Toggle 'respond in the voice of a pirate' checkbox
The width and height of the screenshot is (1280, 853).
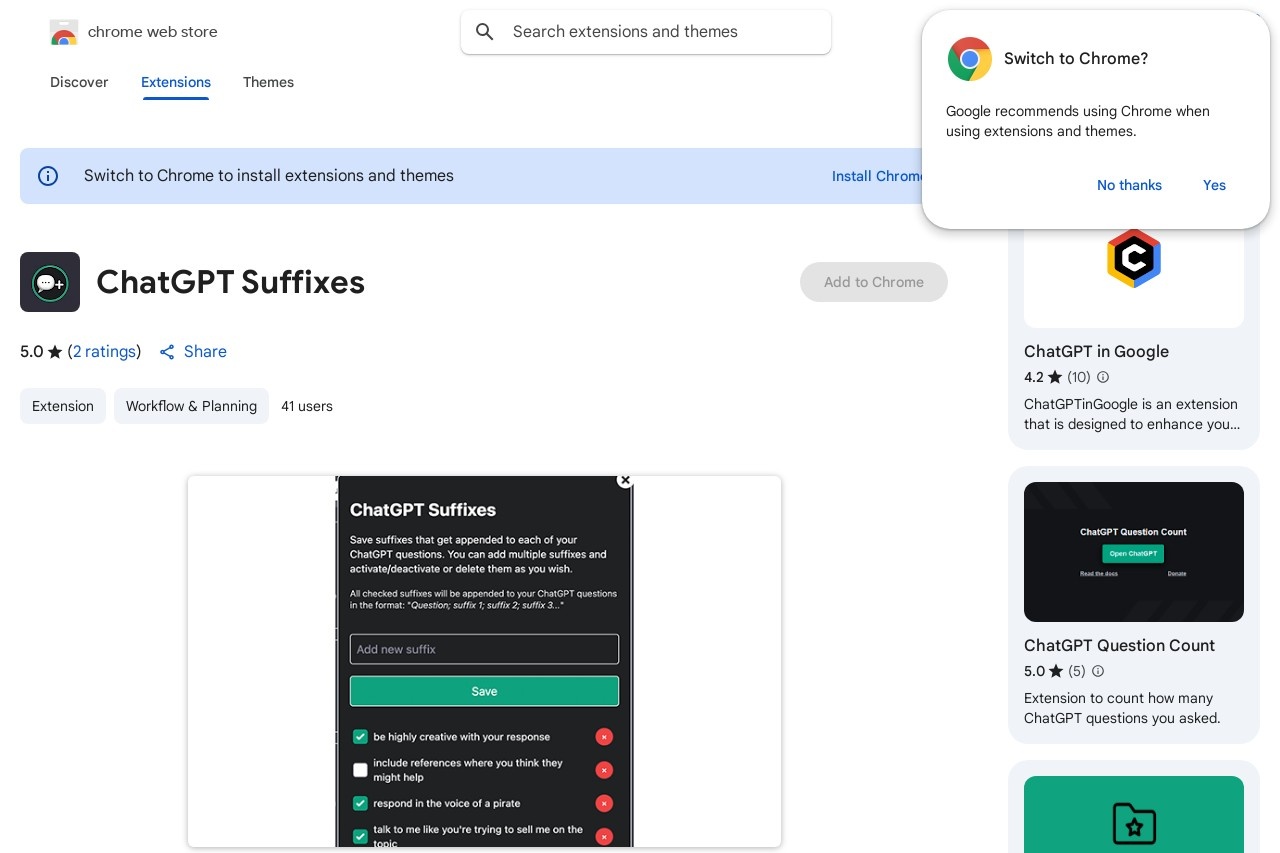(360, 803)
